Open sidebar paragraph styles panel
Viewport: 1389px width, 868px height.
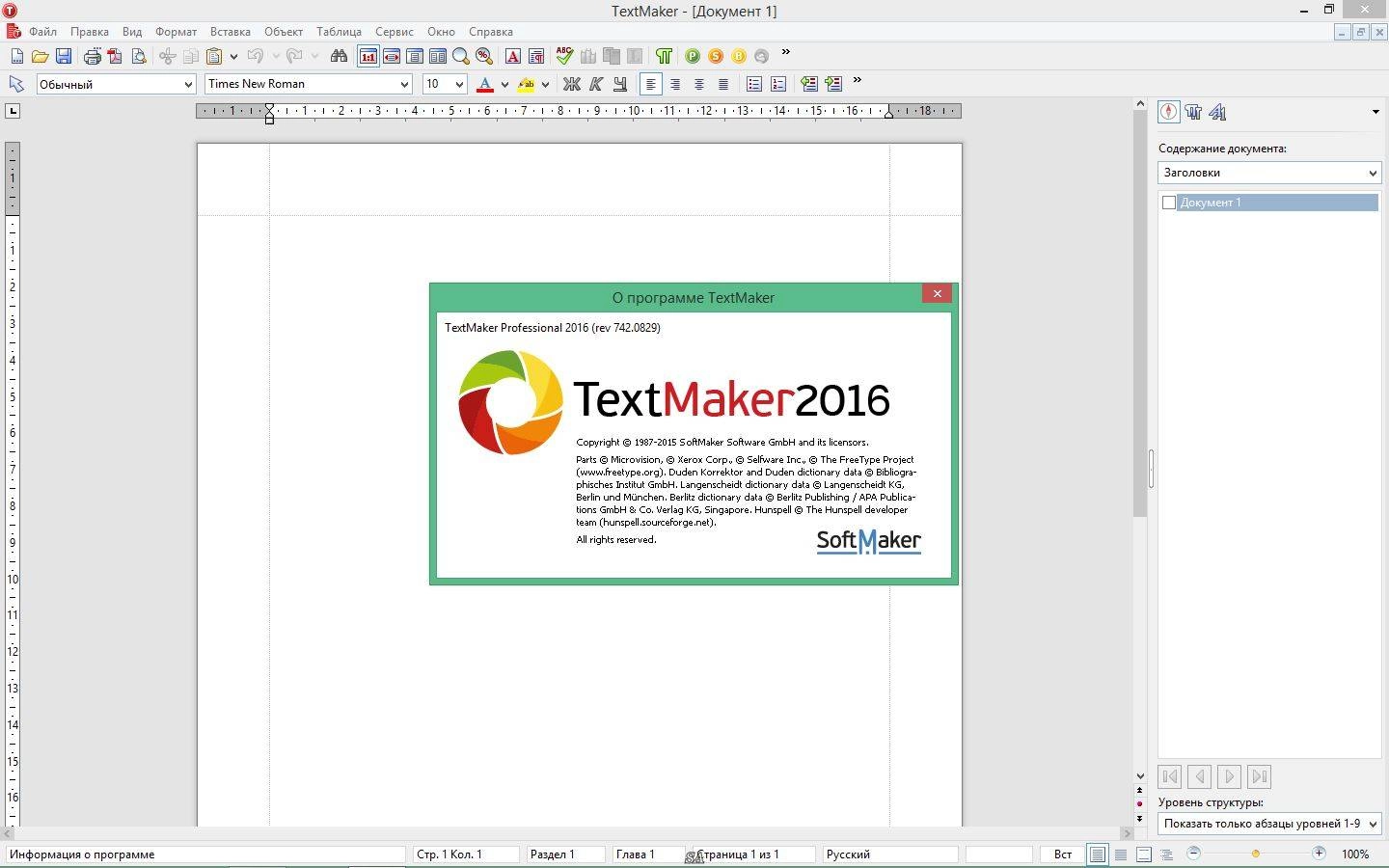(x=1194, y=112)
